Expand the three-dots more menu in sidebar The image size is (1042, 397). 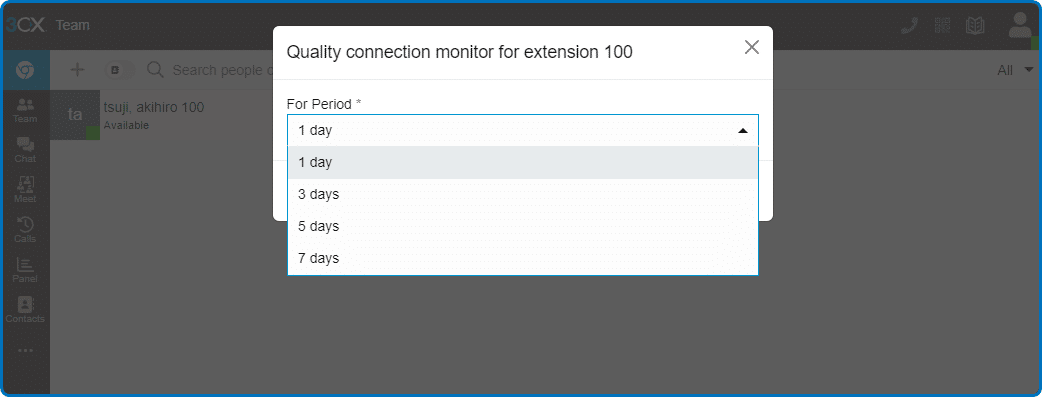coord(25,350)
